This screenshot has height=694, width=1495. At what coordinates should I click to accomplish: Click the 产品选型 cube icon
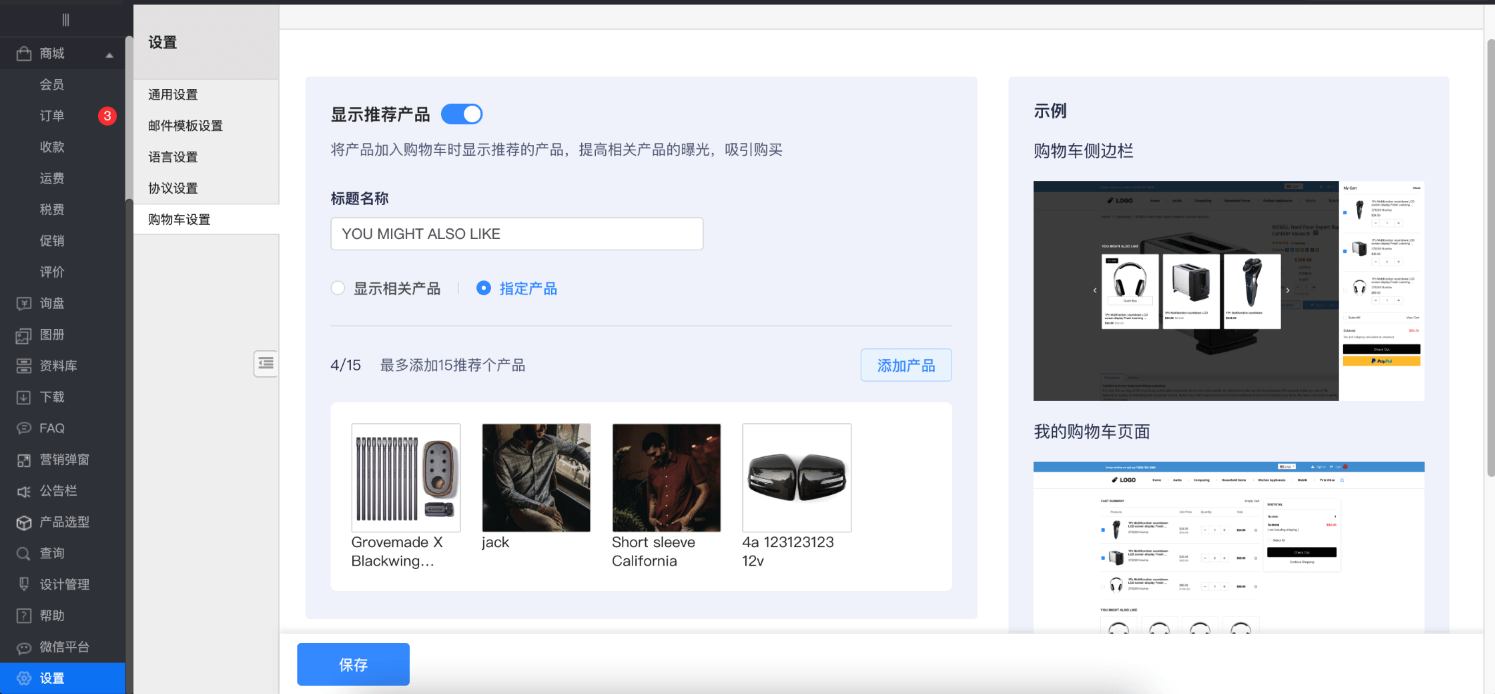click(24, 522)
